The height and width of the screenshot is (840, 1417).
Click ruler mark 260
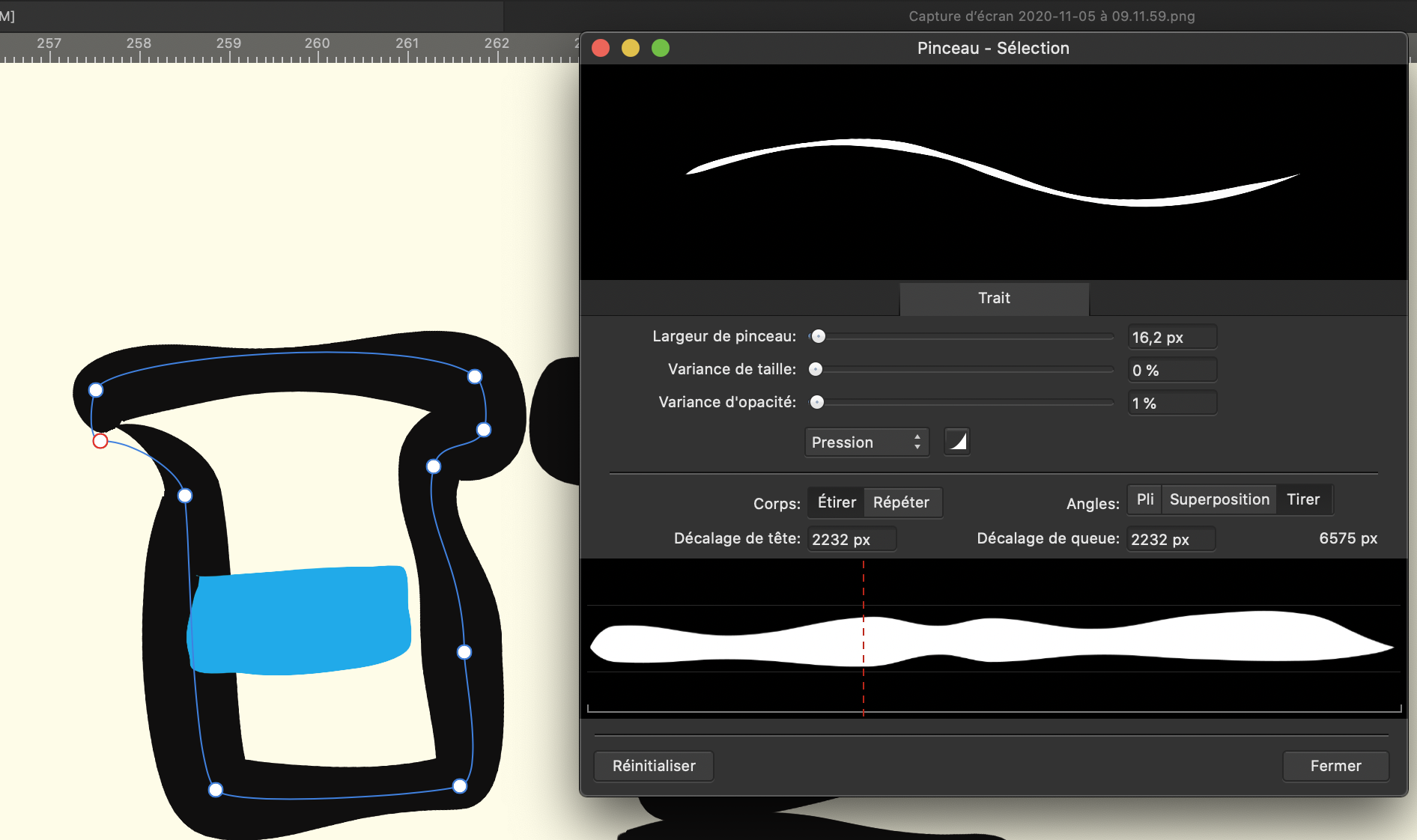pyautogui.click(x=317, y=43)
